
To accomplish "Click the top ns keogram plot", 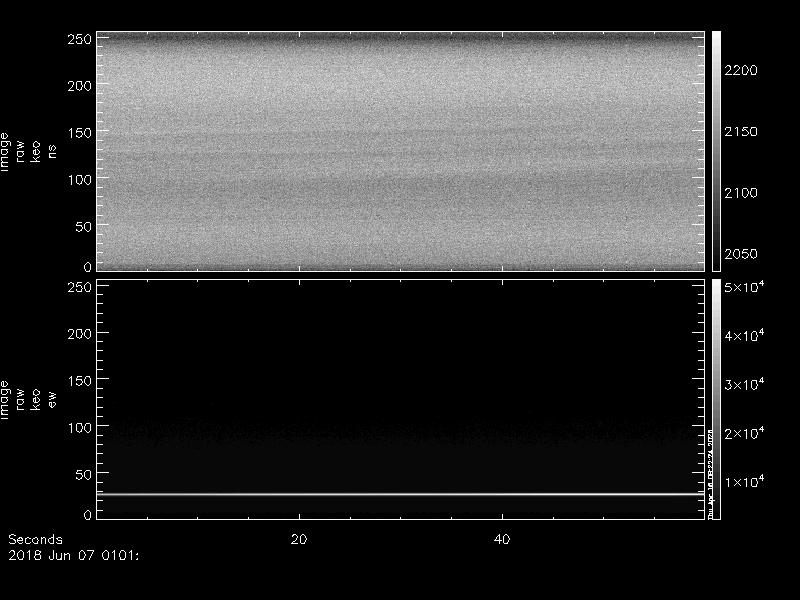I will [x=400, y=150].
